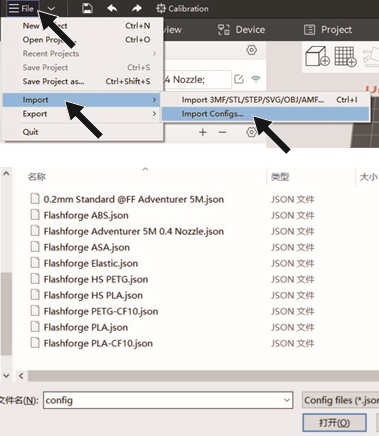Click the scroll down arrow in file dialog
Screen dimensions: 379x436
(6, 376)
